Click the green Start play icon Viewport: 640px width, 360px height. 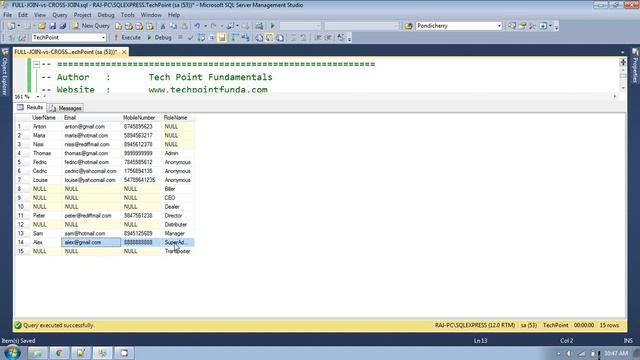273,26
